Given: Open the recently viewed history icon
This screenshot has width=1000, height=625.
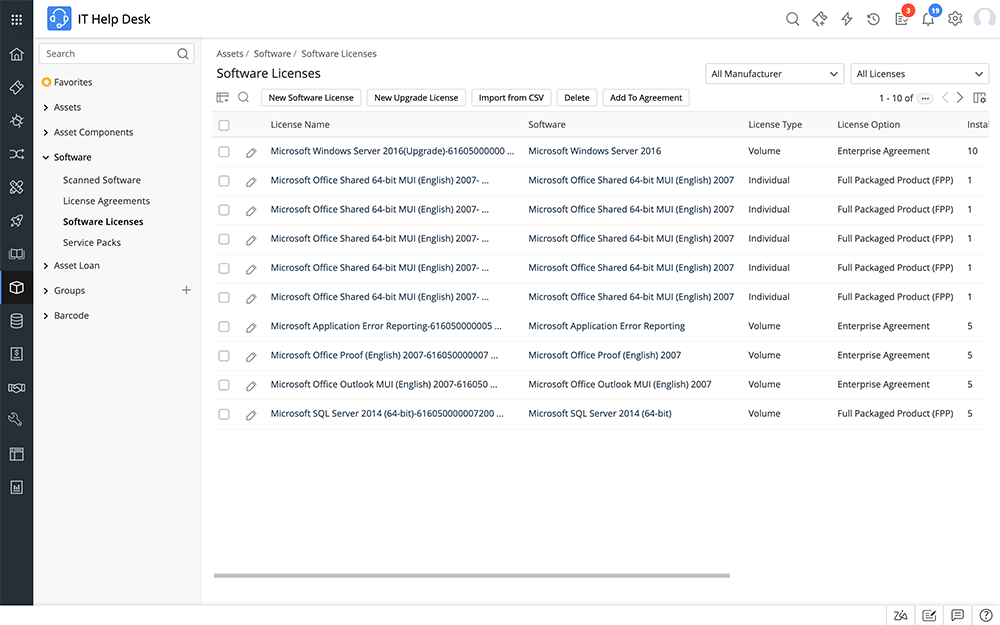Looking at the screenshot, I should tap(872, 18).
